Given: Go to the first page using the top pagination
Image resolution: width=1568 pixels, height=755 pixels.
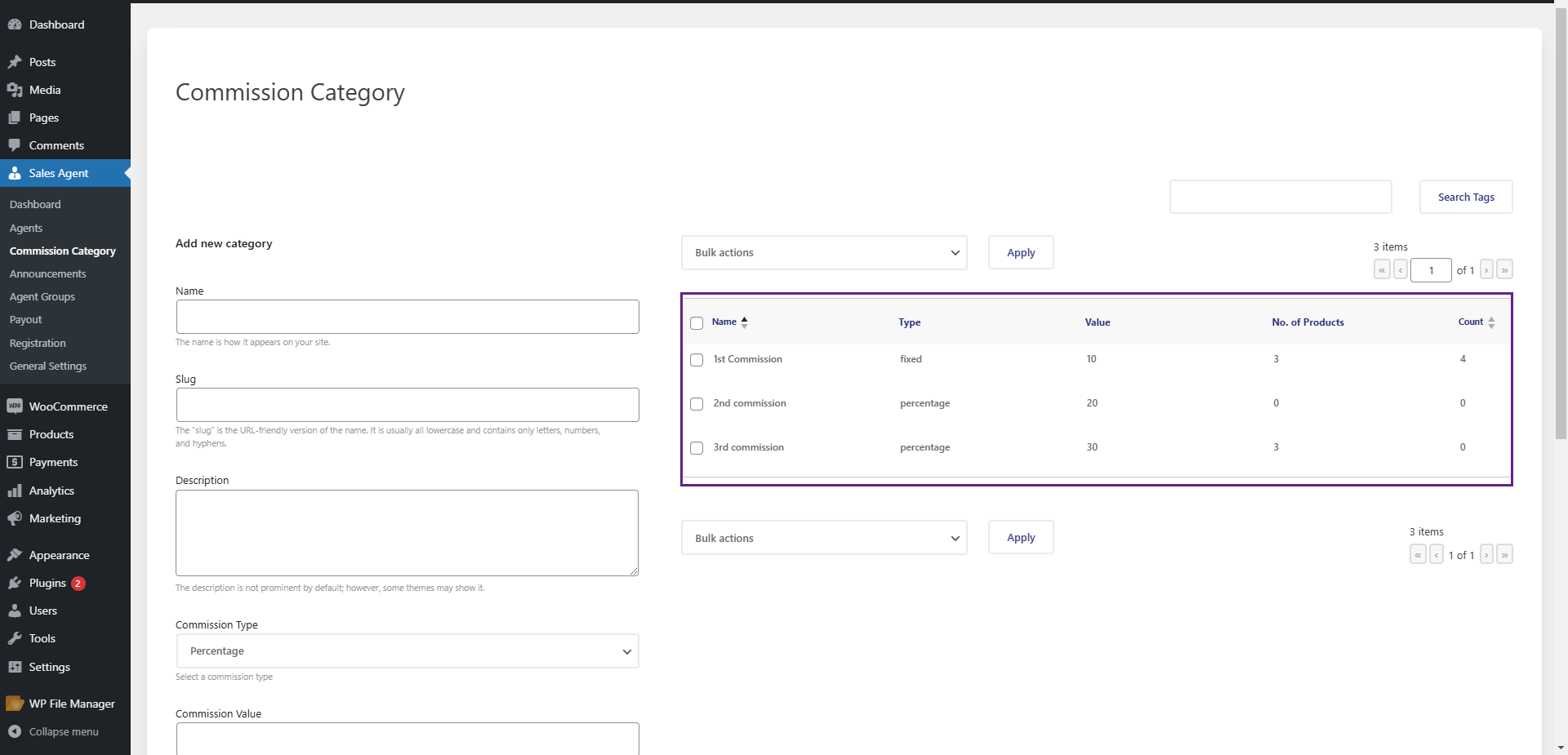Looking at the screenshot, I should tap(1382, 269).
